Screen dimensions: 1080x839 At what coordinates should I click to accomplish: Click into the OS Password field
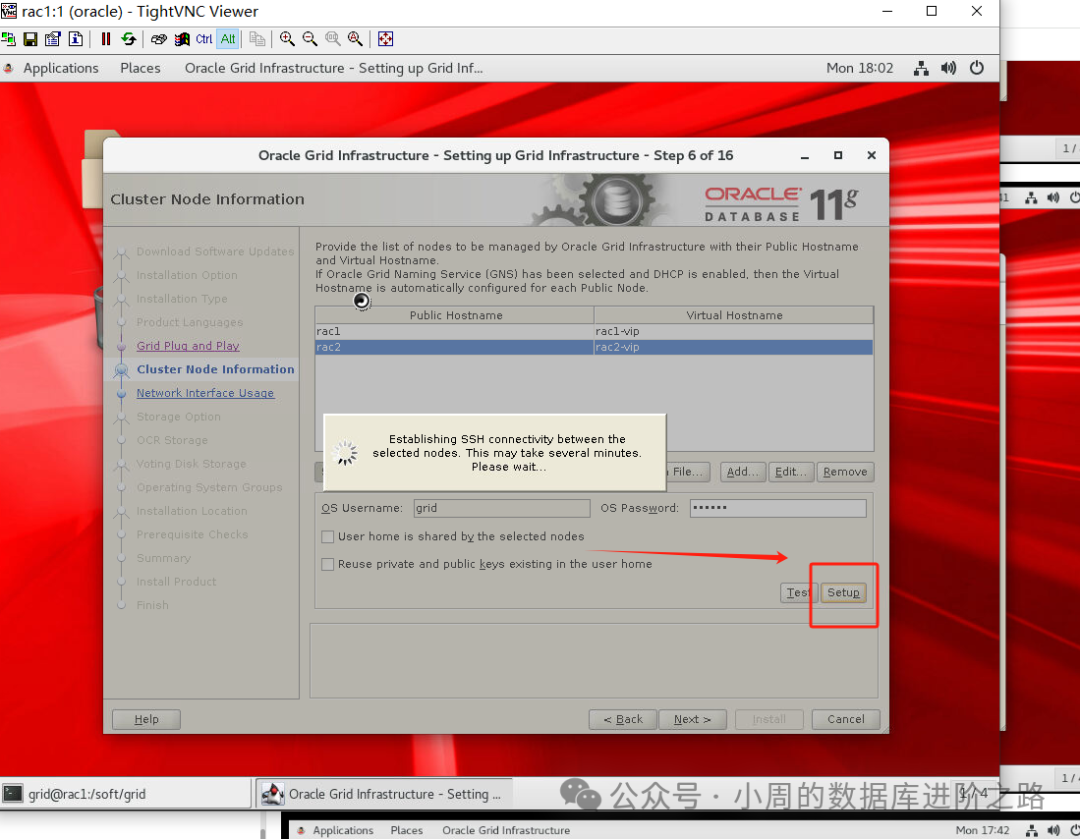pyautogui.click(x=778, y=508)
